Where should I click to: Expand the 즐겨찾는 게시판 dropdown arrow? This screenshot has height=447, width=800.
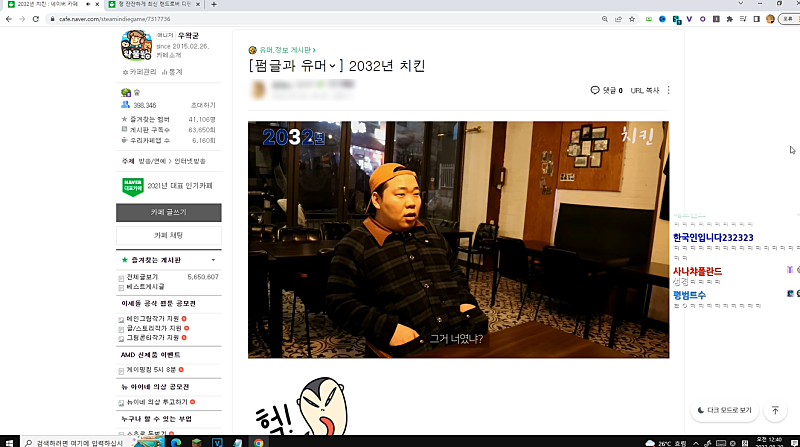click(213, 260)
